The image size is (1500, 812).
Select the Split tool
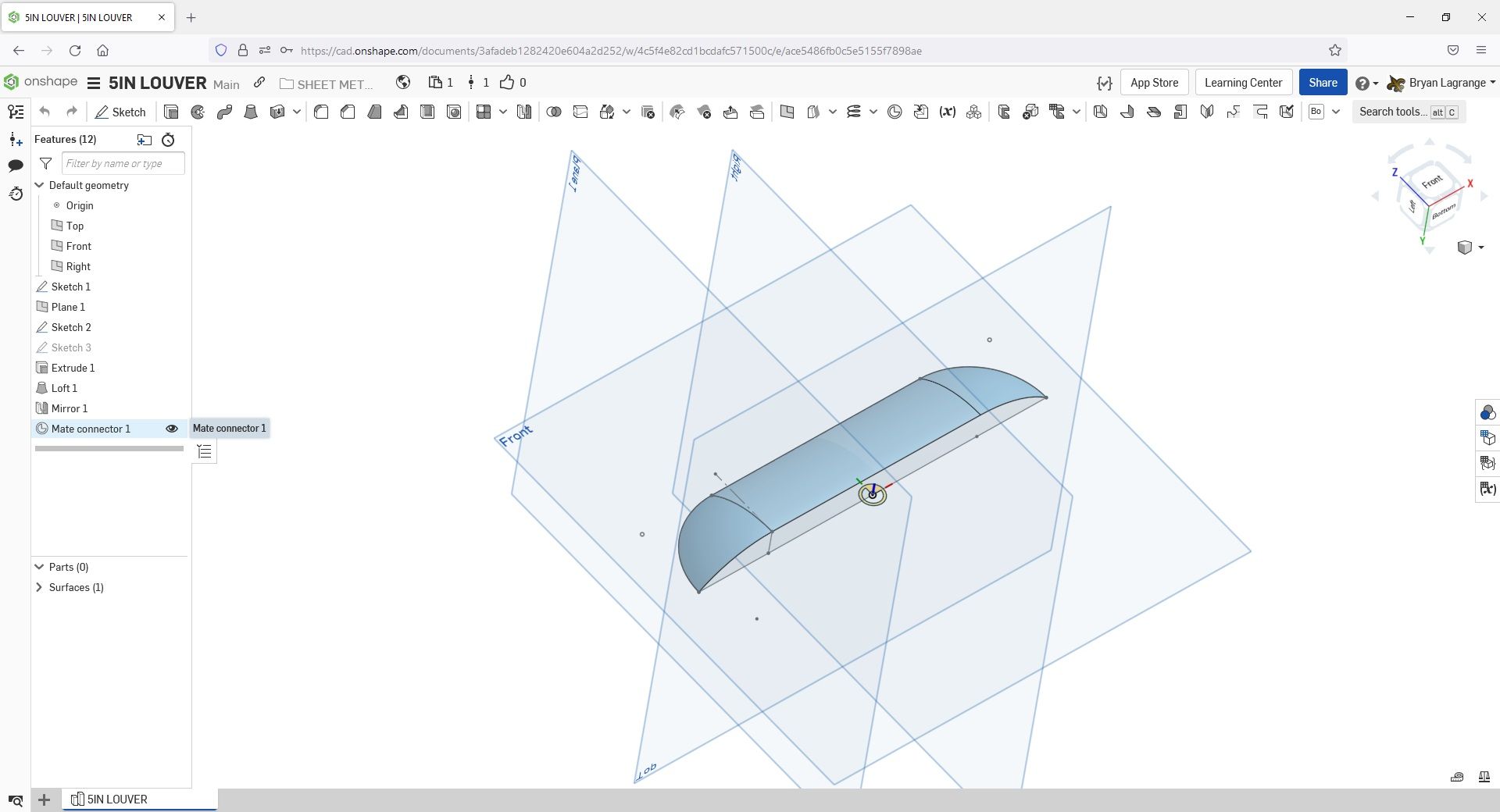(x=580, y=112)
